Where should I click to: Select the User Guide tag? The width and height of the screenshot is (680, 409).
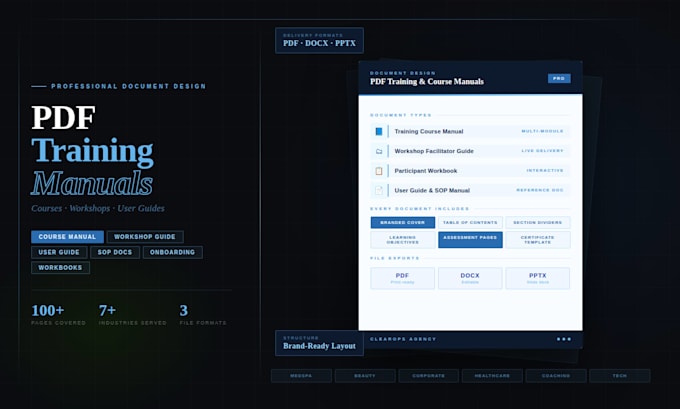[59, 252]
